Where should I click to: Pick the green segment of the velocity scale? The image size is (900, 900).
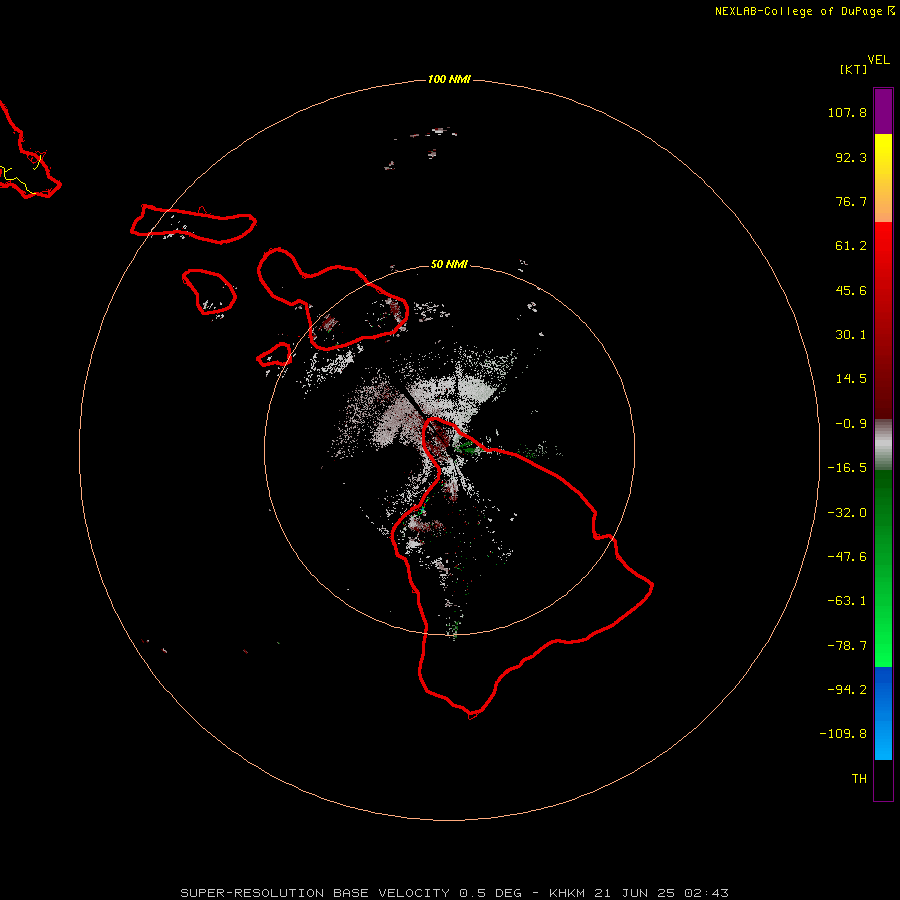883,568
